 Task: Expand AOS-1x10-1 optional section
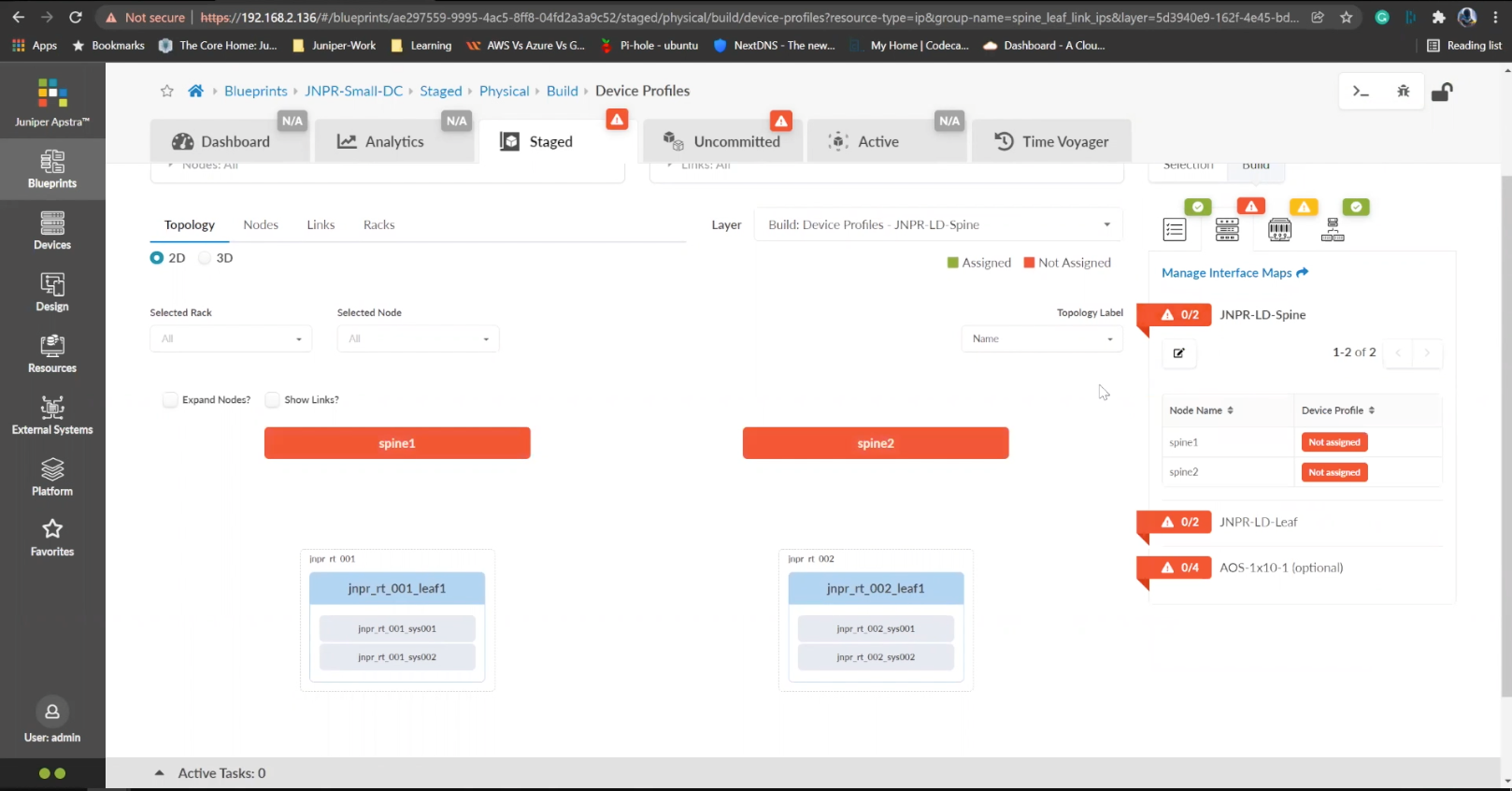click(1281, 568)
